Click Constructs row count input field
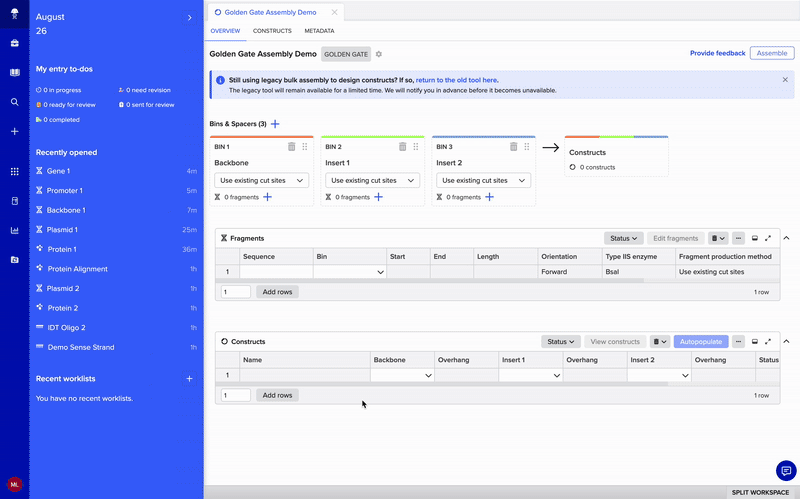The image size is (800, 499). [x=236, y=395]
